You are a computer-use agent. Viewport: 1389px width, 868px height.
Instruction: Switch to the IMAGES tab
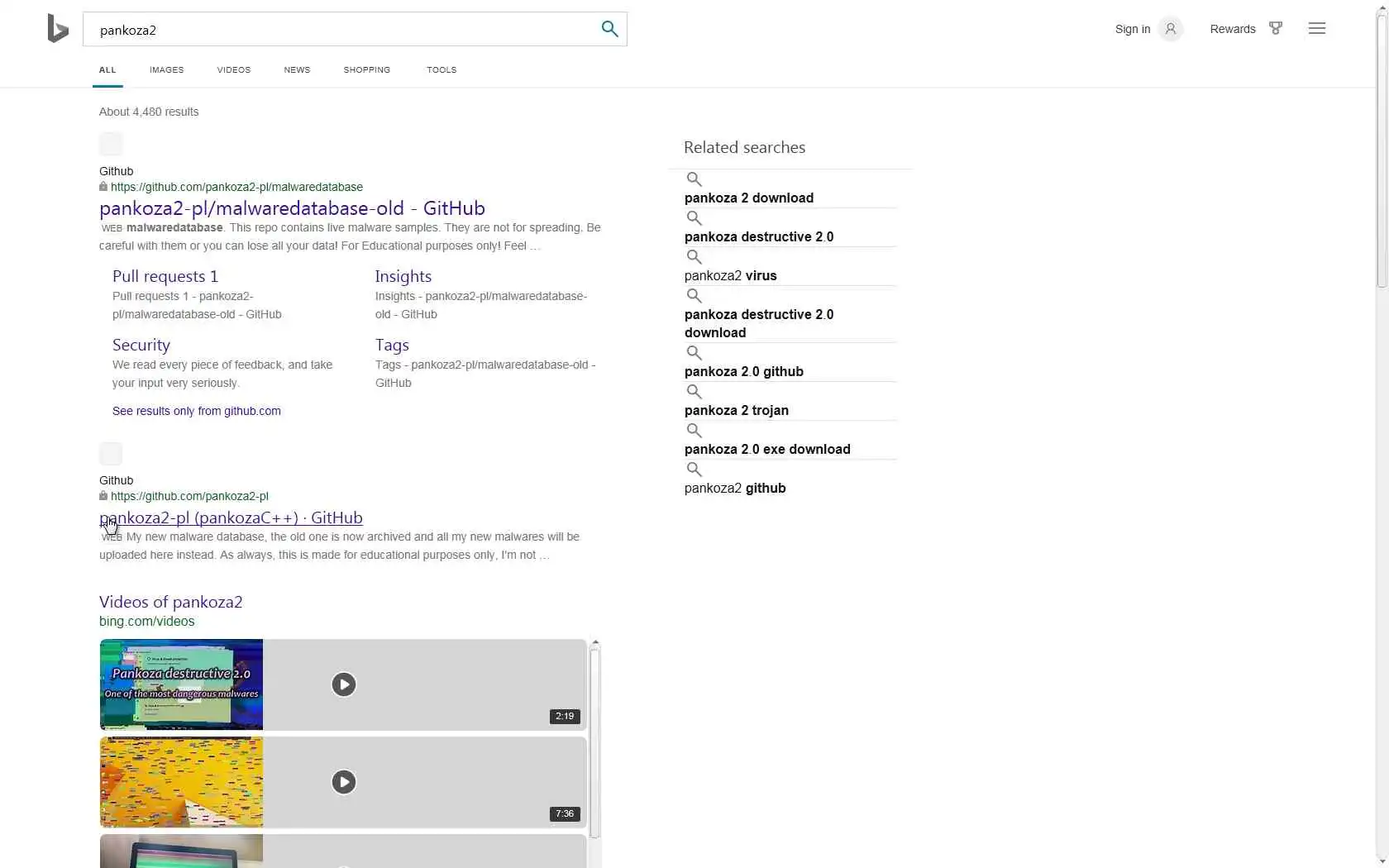pyautogui.click(x=166, y=70)
